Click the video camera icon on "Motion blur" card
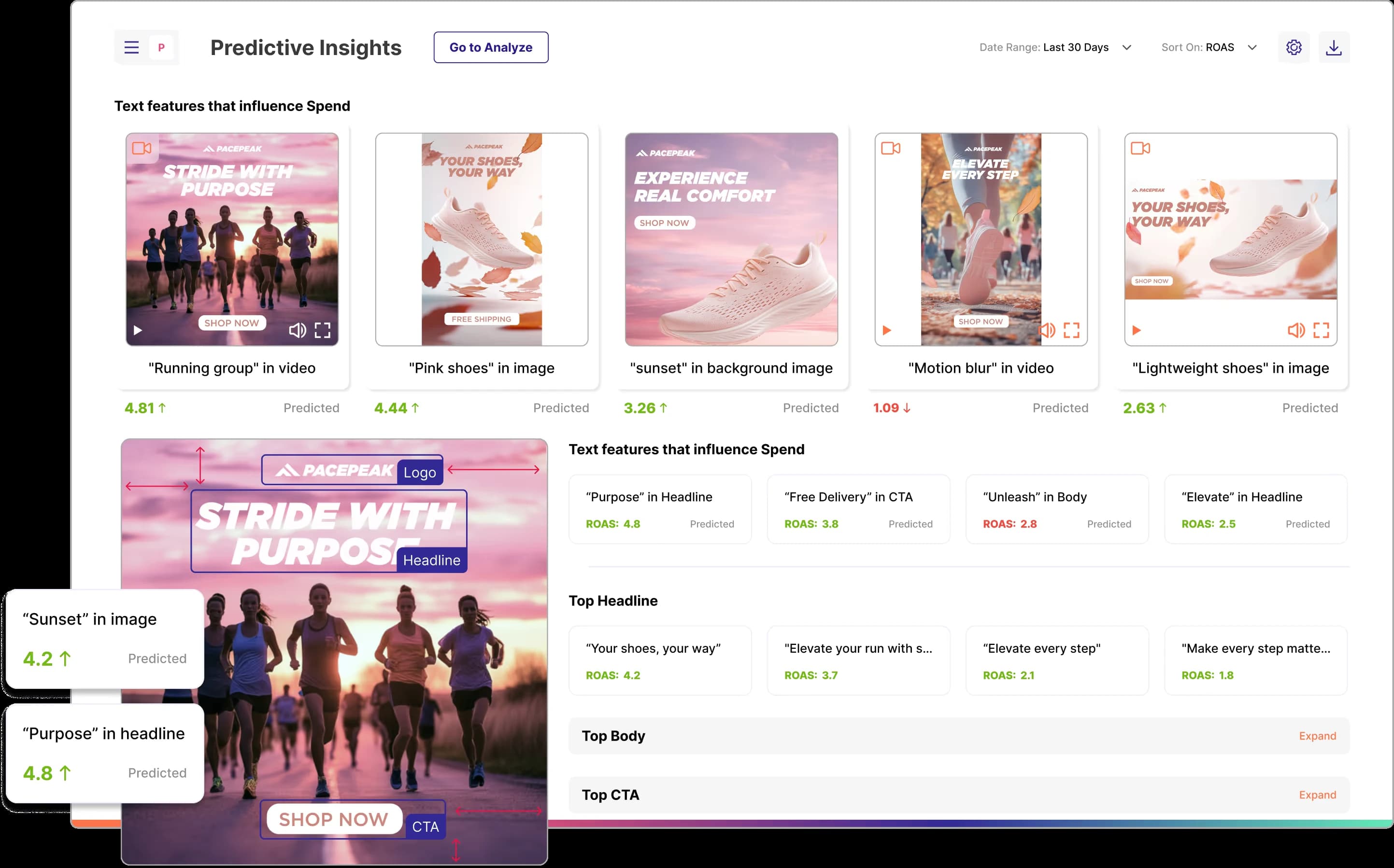This screenshot has width=1394, height=868. coord(891,148)
